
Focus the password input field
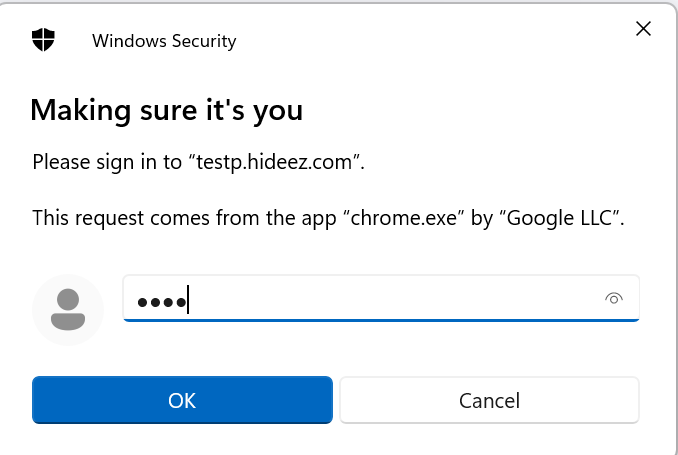point(380,298)
